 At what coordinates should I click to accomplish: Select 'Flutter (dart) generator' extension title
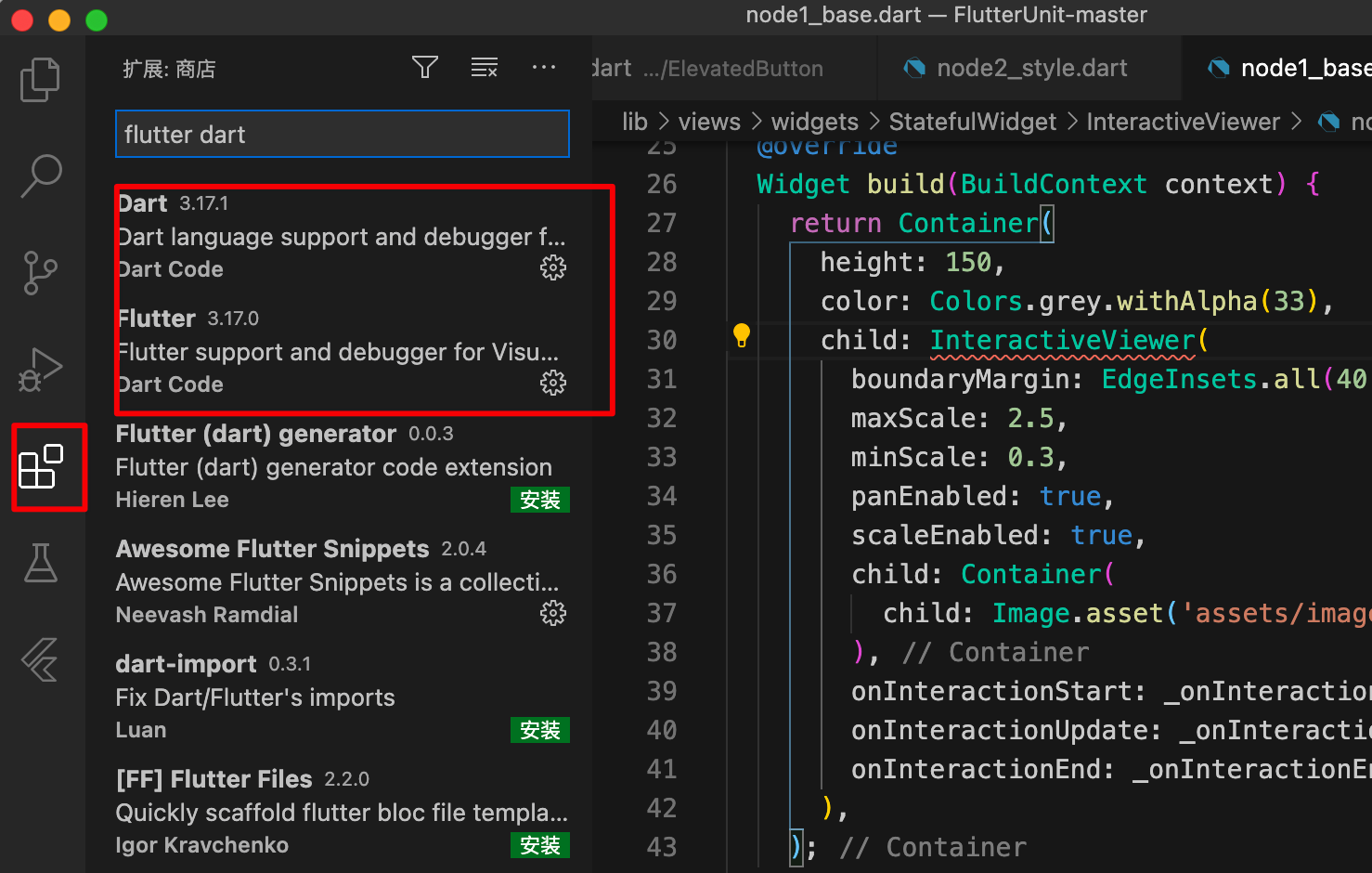coord(256,434)
